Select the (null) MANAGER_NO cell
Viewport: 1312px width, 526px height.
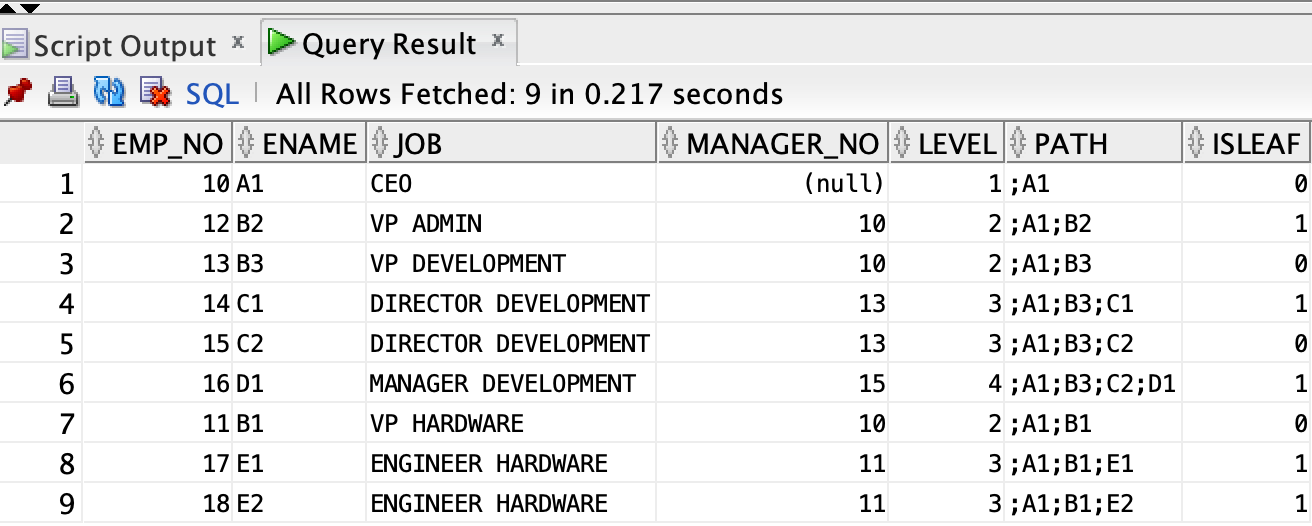point(845,184)
